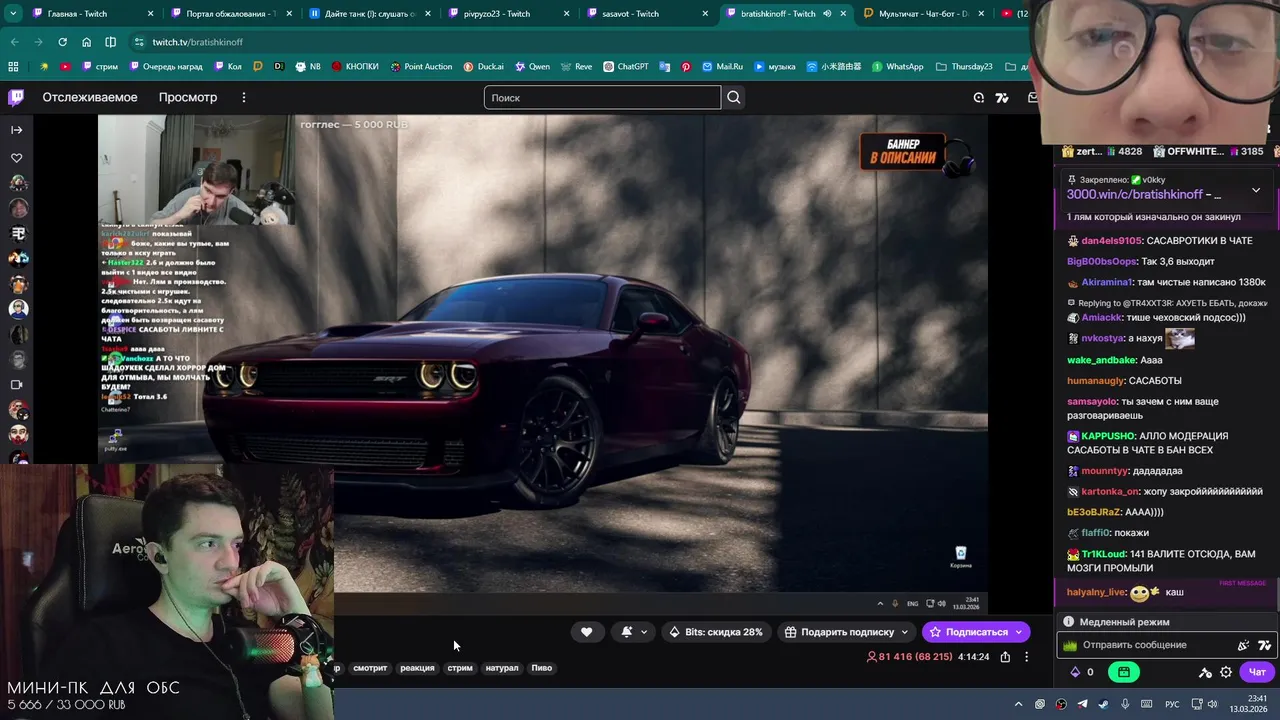1280x720 pixels.
Task: Click chat username dan4els9105
Action: [1111, 241]
